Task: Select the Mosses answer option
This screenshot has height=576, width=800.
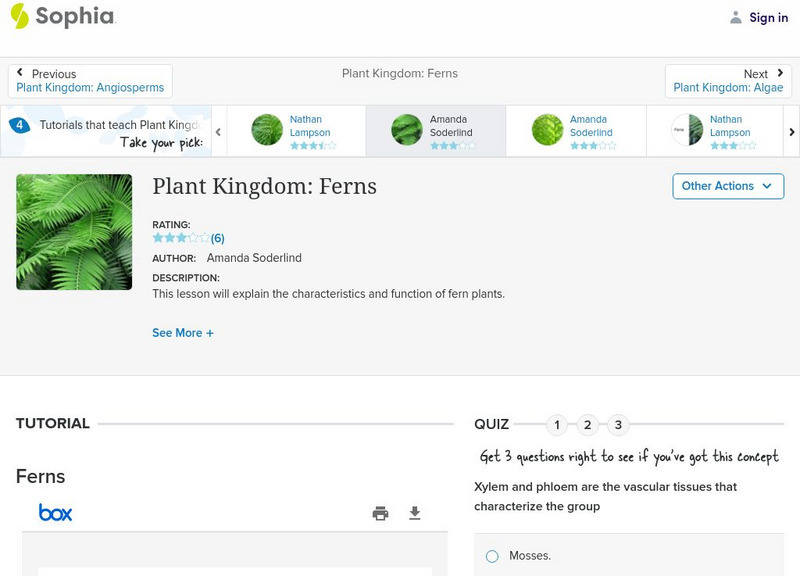Action: pos(491,555)
